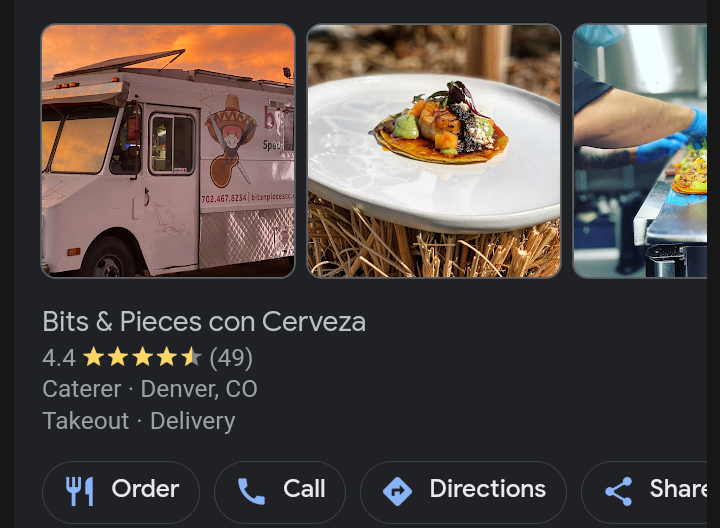Click the Denver, CO location text
The width and height of the screenshot is (720, 528).
(199, 389)
